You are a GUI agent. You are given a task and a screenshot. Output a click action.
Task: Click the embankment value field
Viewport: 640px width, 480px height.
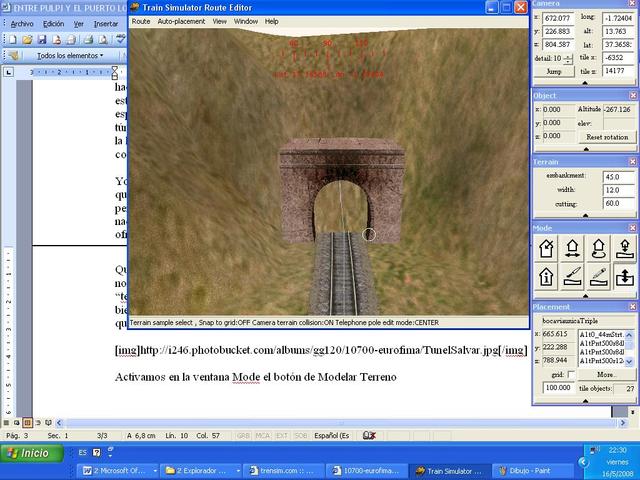click(617, 176)
